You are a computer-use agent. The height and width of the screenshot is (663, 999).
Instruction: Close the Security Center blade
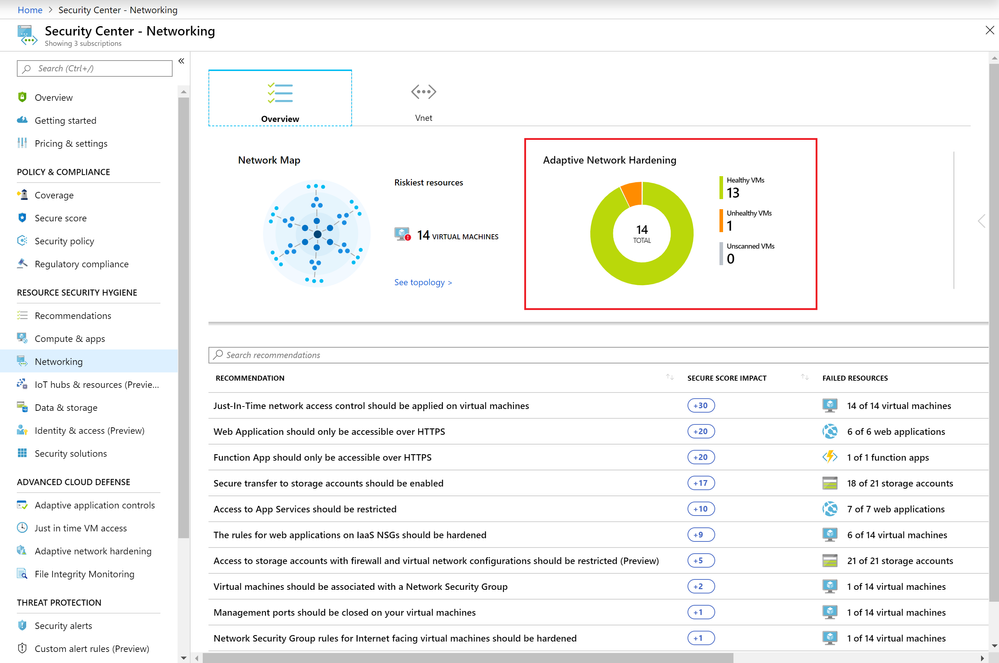point(989,30)
